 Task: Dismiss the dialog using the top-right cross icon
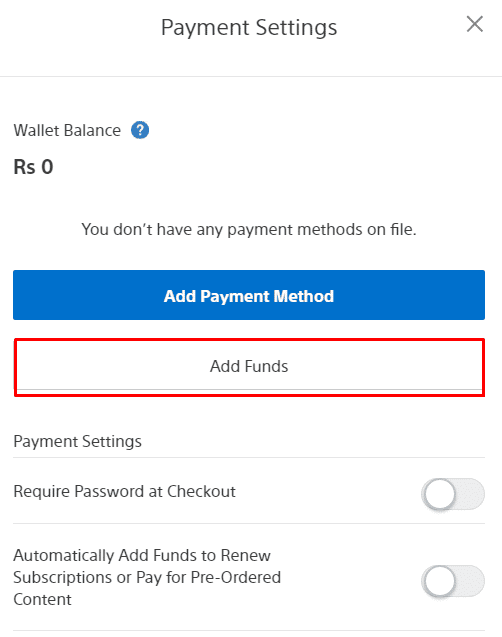pyautogui.click(x=474, y=24)
